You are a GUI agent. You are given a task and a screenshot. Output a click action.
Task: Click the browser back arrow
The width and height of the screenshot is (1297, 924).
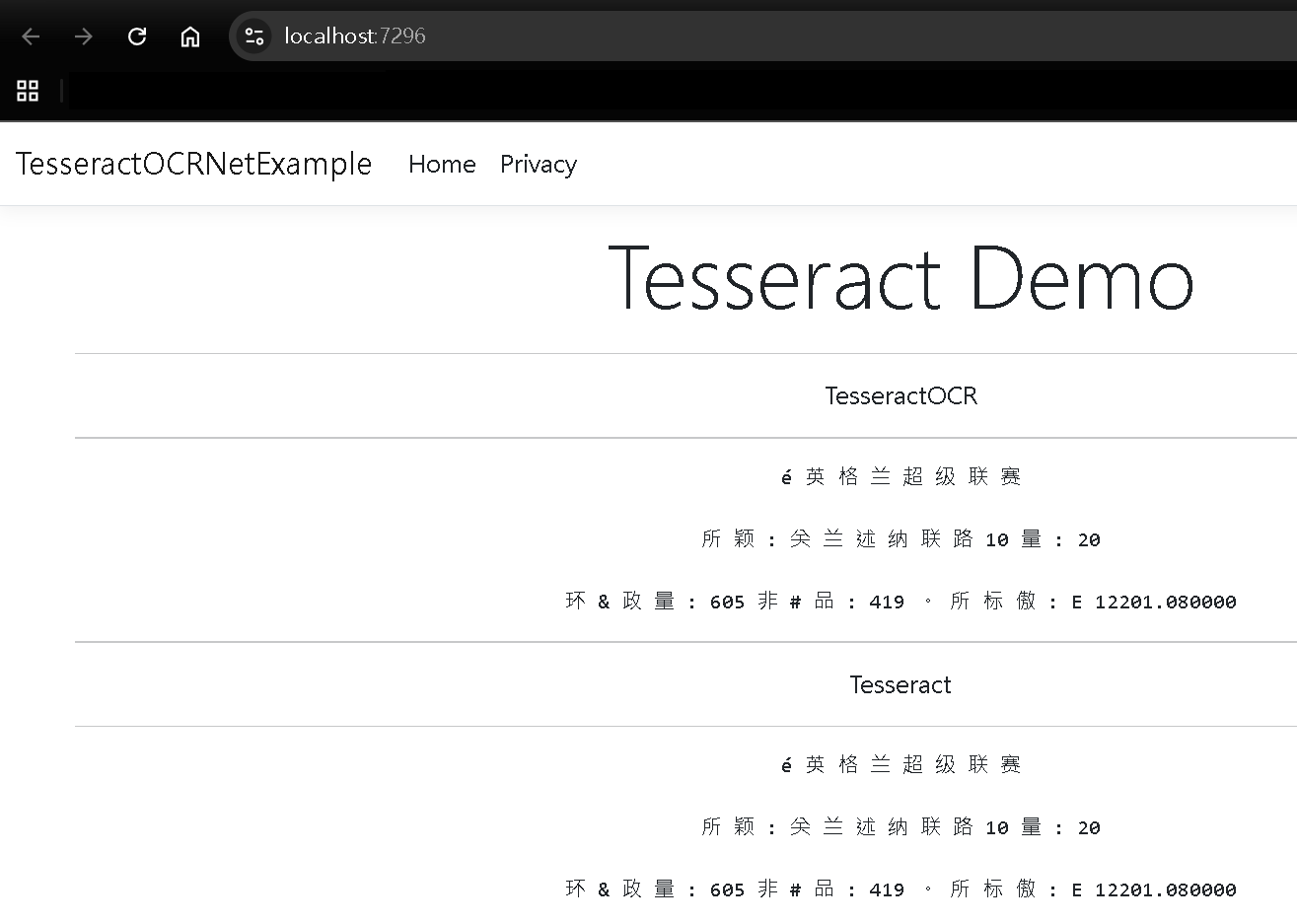point(31,36)
